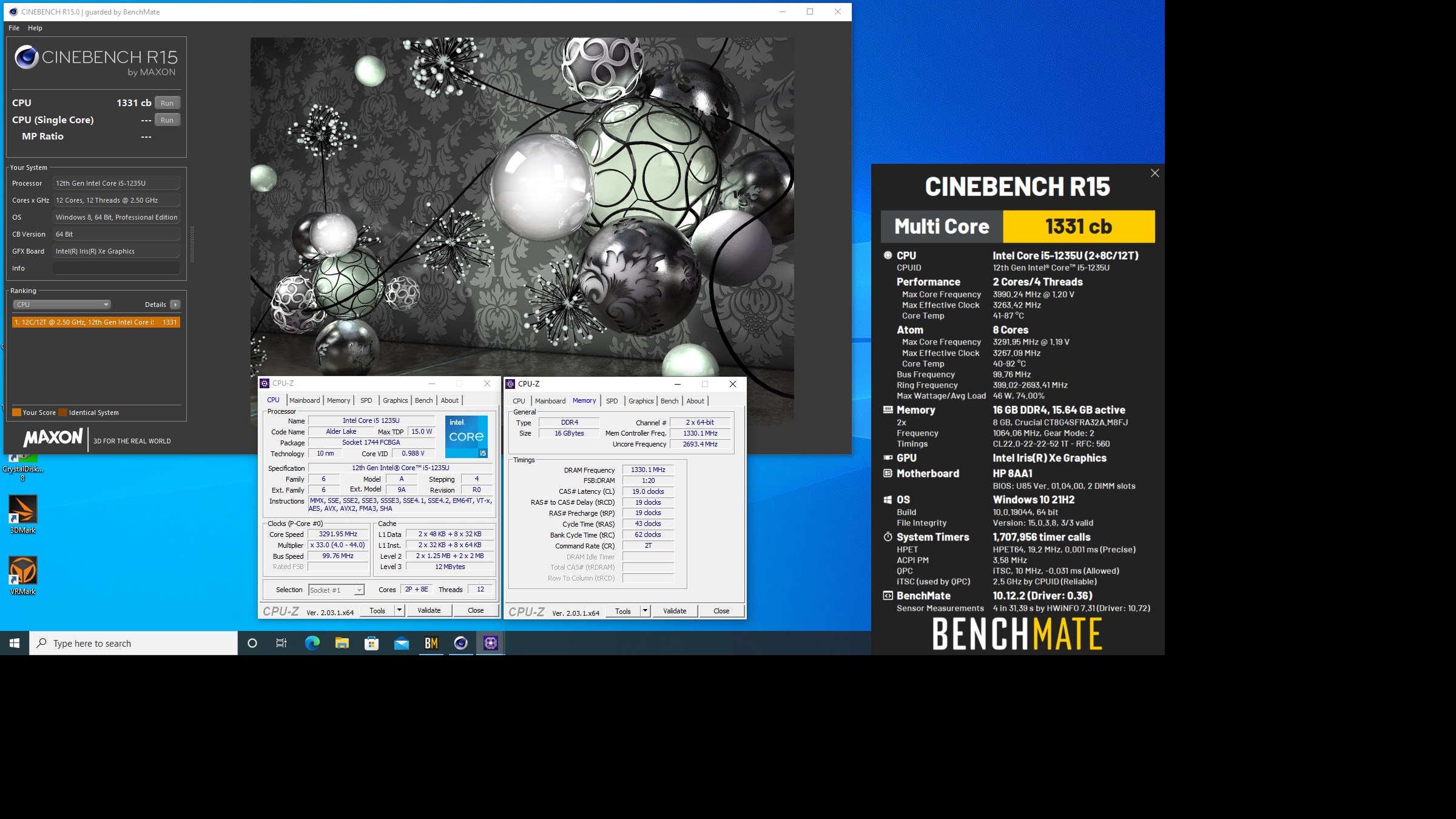The image size is (1456, 819).
Task: Click the Cinebench title bar app icon
Action: (13, 12)
